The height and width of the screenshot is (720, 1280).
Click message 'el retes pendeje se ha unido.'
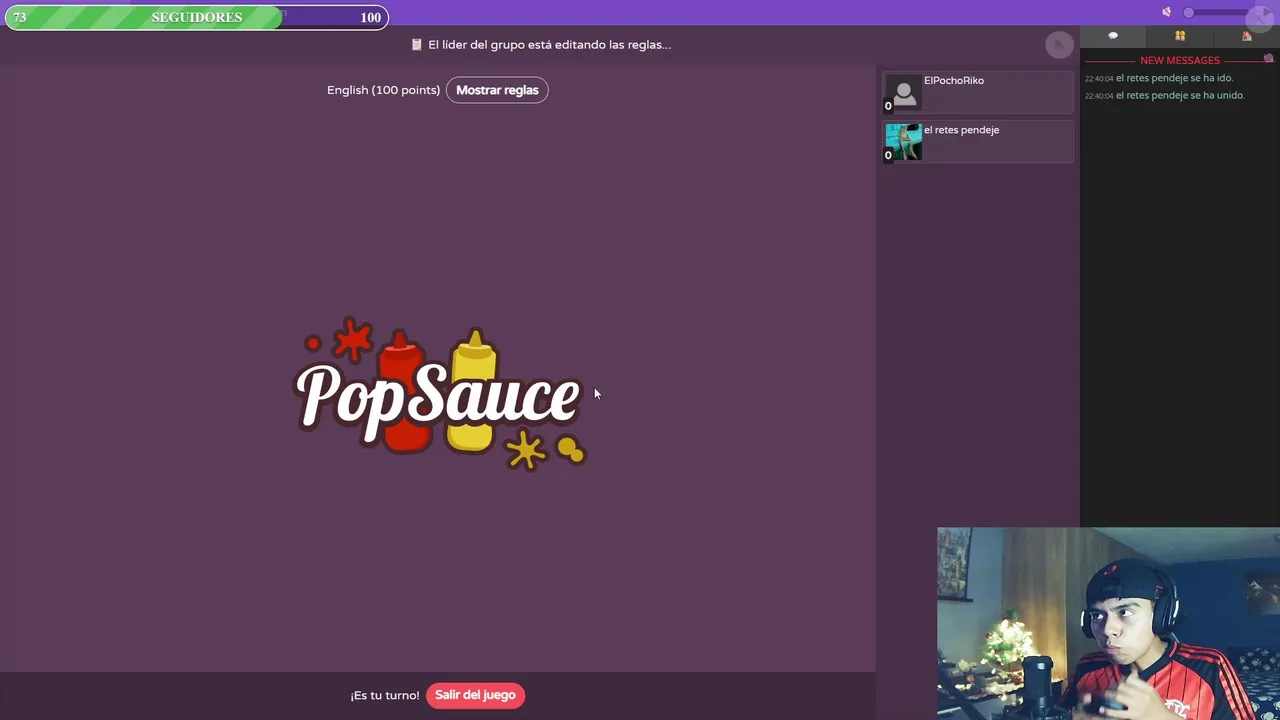(1180, 96)
